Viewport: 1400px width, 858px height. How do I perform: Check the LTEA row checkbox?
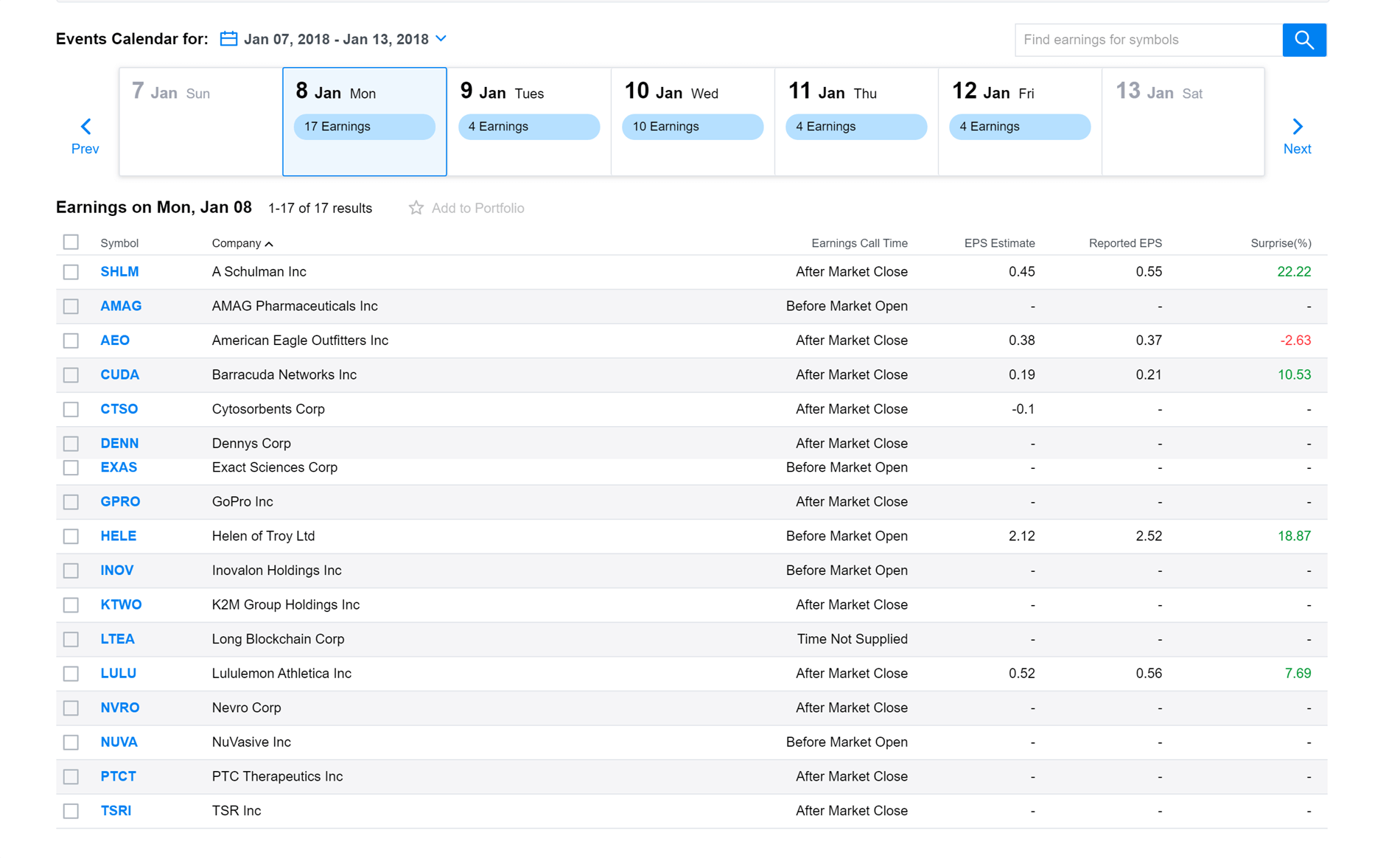click(71, 639)
